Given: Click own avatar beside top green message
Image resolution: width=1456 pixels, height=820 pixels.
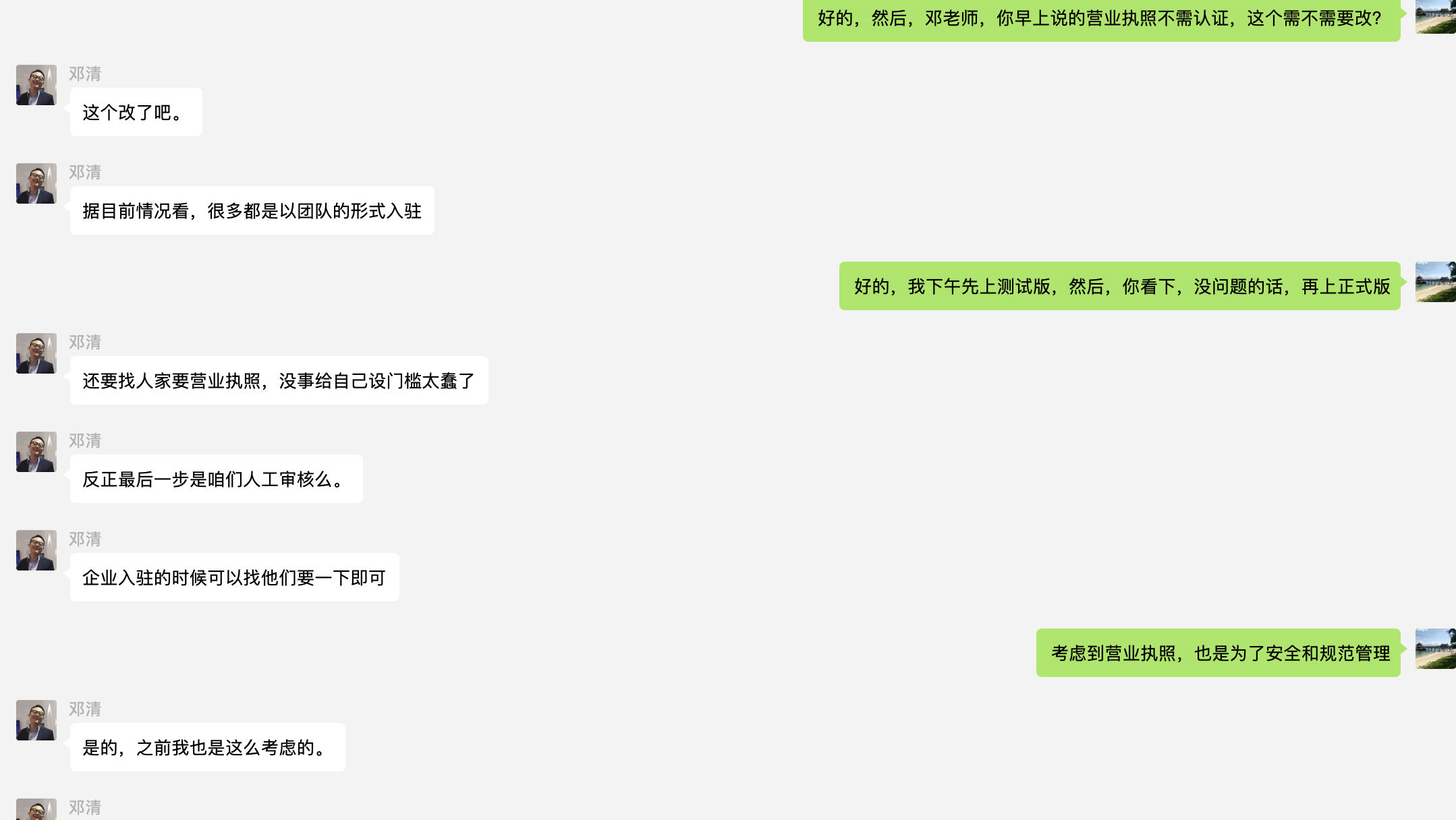Looking at the screenshot, I should tap(1436, 17).
